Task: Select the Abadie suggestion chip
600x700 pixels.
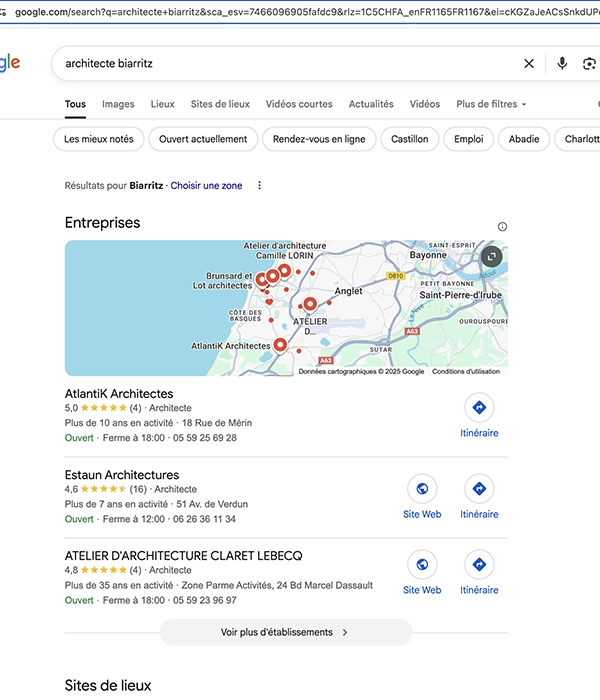Action: point(524,139)
